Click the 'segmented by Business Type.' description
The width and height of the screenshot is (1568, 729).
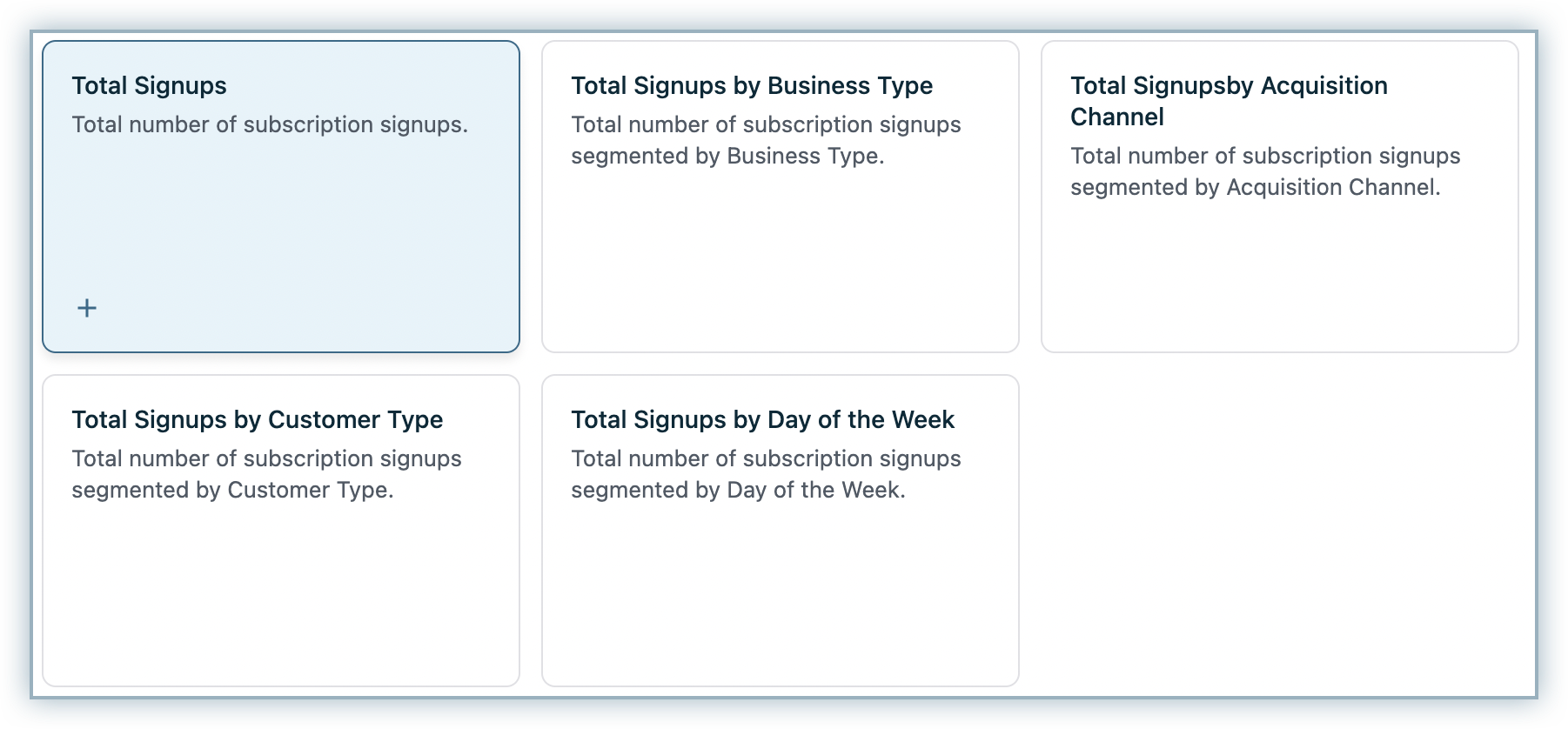pos(727,156)
